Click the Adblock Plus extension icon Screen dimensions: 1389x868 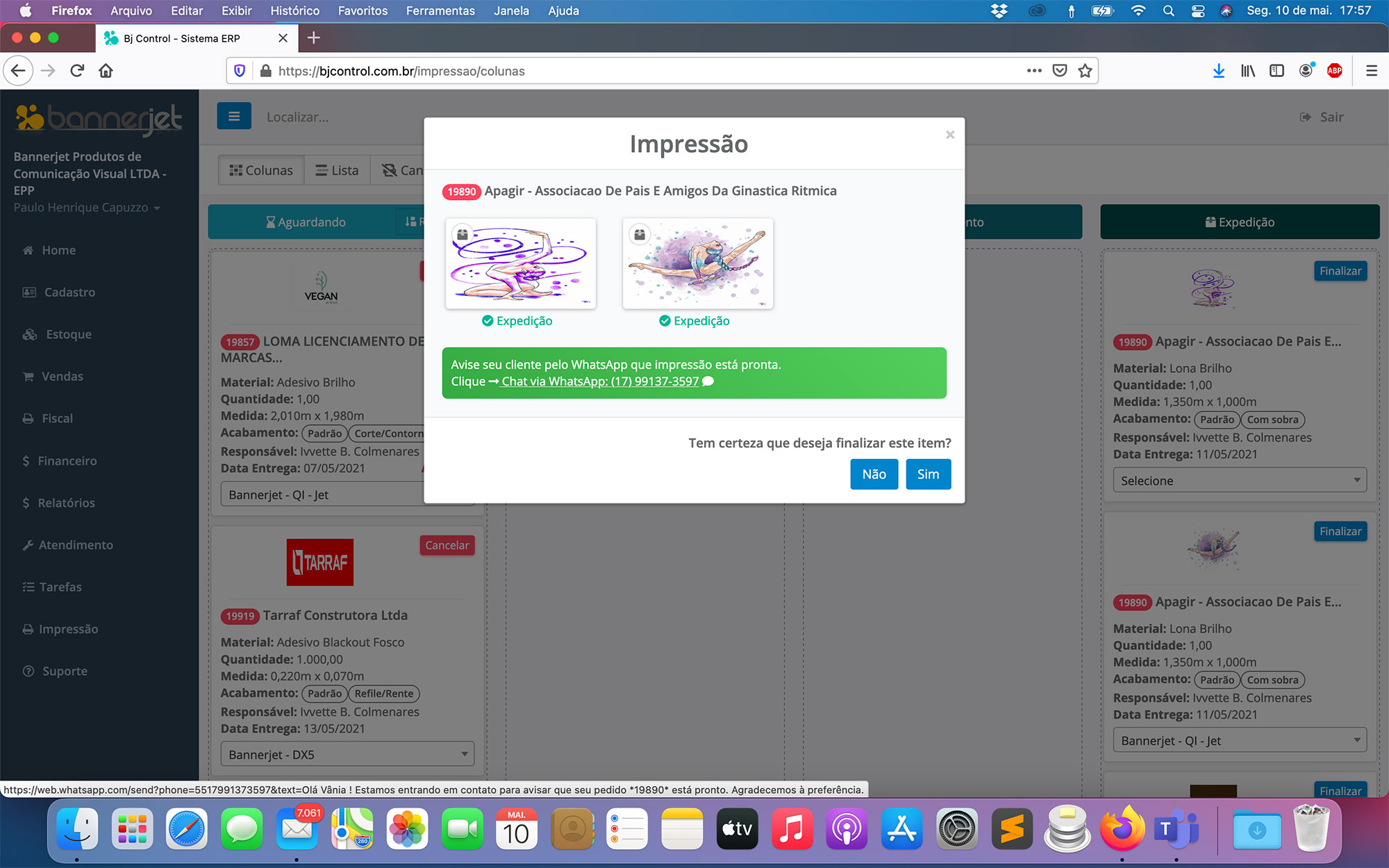tap(1334, 71)
